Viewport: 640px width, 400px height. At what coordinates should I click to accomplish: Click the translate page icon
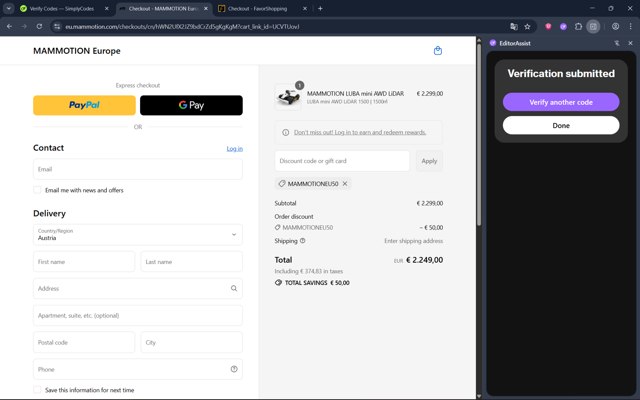coord(514,27)
